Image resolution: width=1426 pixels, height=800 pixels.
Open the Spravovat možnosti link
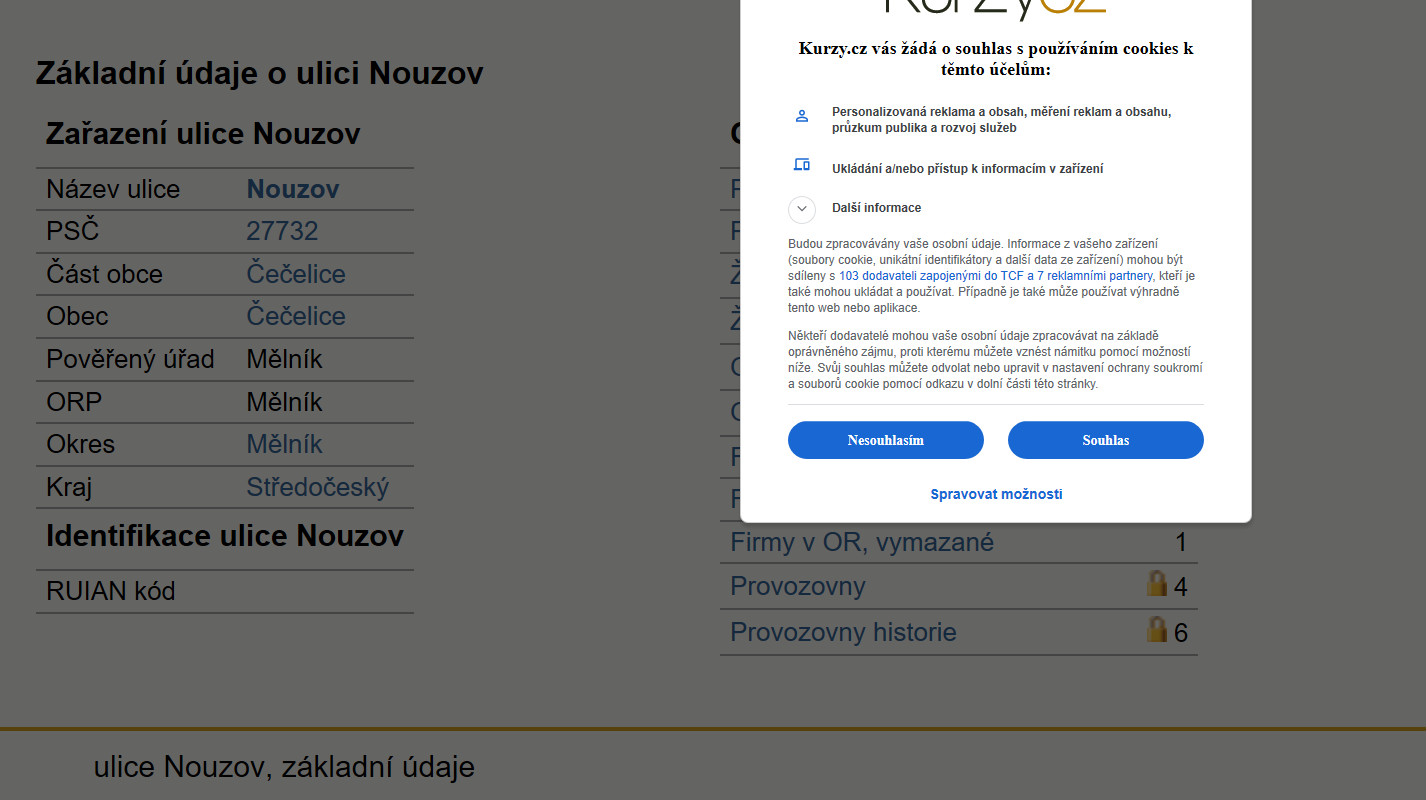tap(996, 494)
